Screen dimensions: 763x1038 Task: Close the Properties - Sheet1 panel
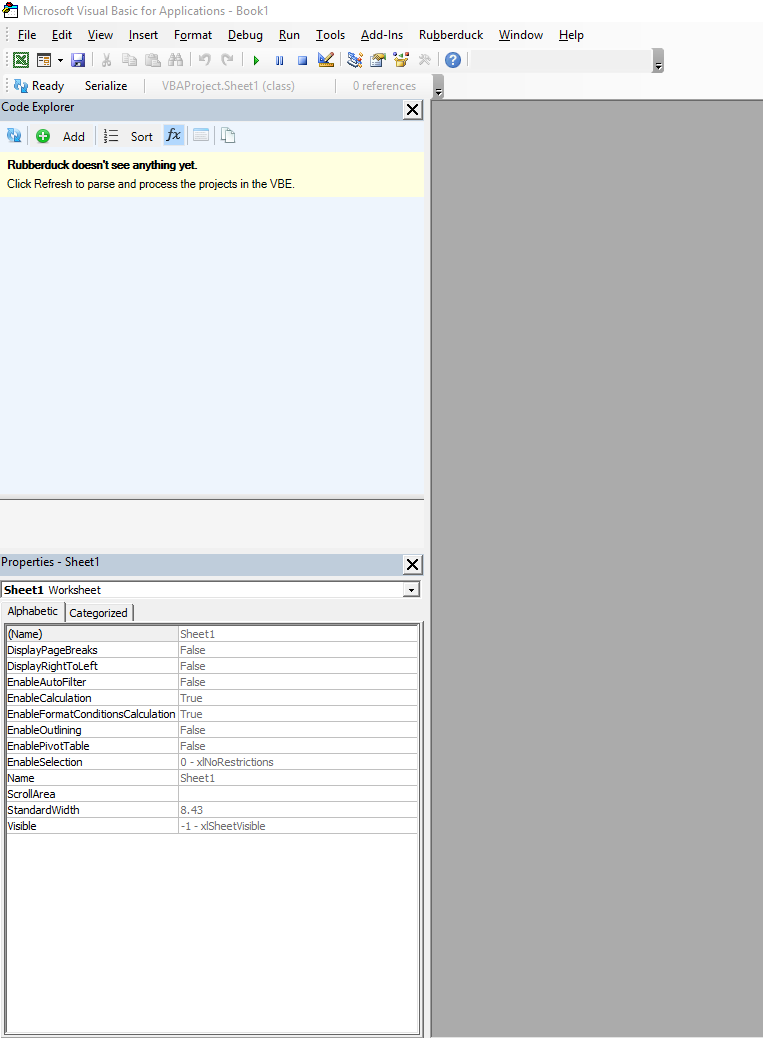pos(412,564)
